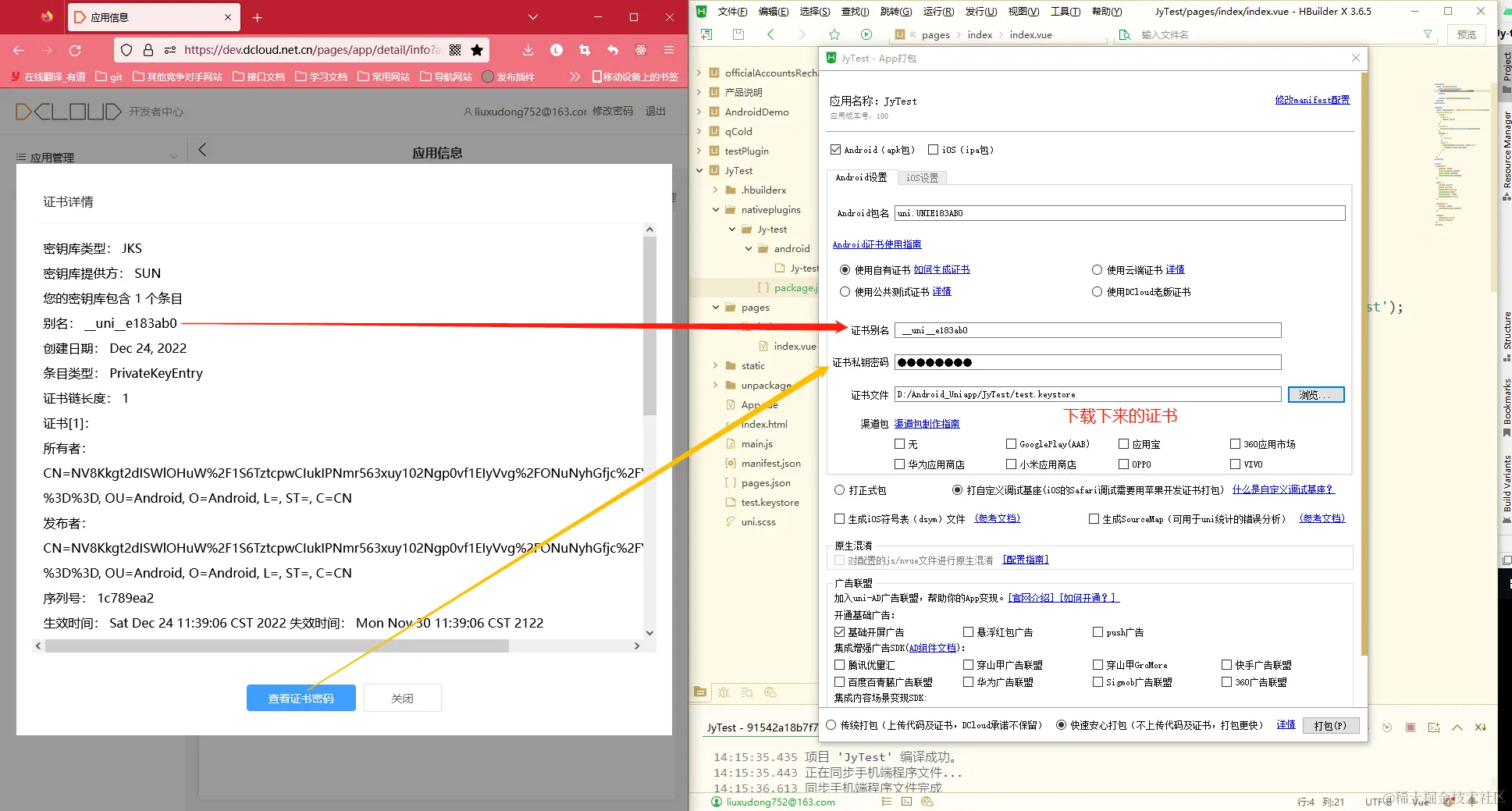Viewport: 1512px width, 811px height.
Task: Expand the .hbuilderx folder
Action: pyautogui.click(x=716, y=190)
